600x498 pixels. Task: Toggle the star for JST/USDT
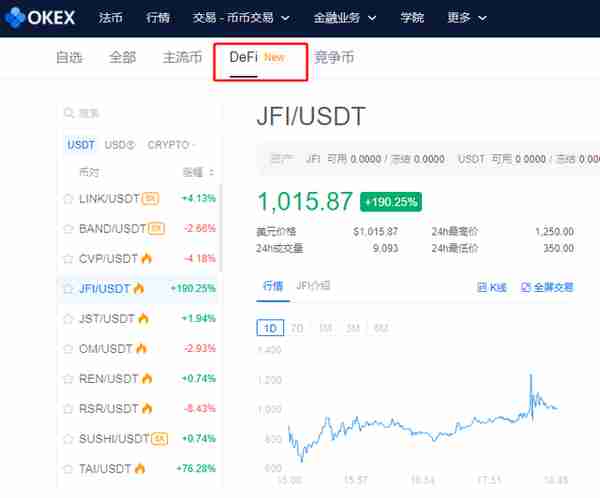(x=68, y=318)
